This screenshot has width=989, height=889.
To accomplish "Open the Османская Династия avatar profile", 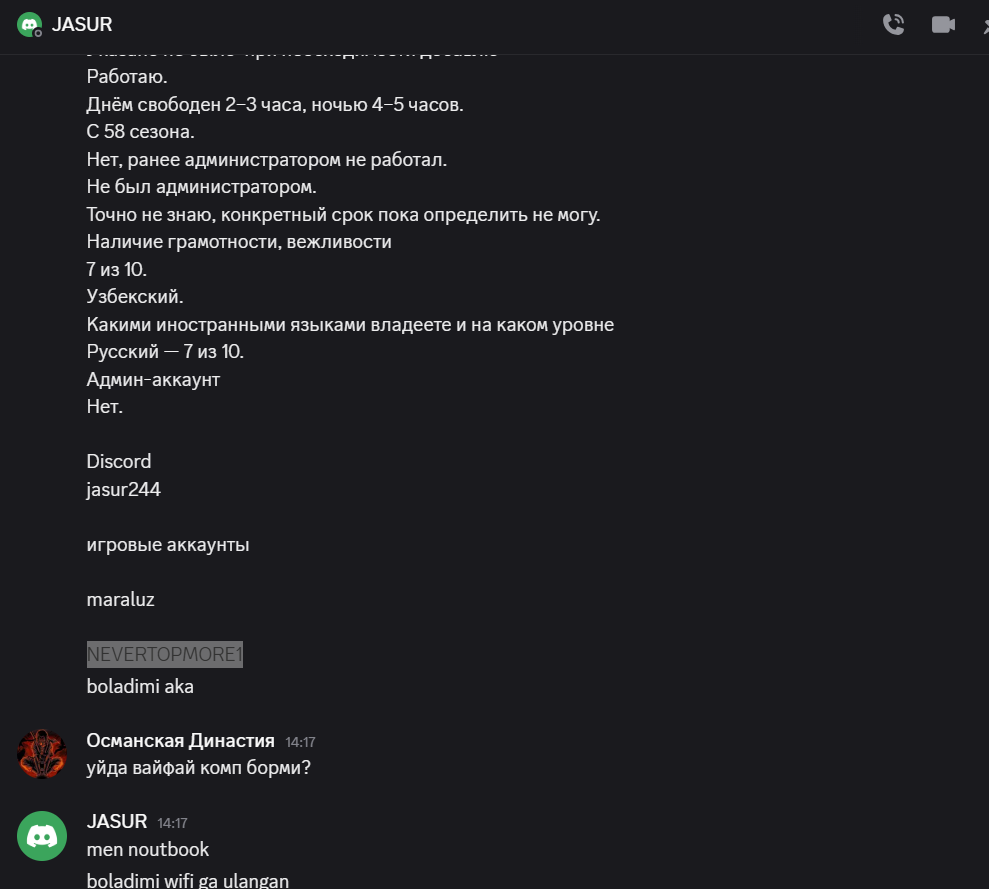I will [x=42, y=754].
